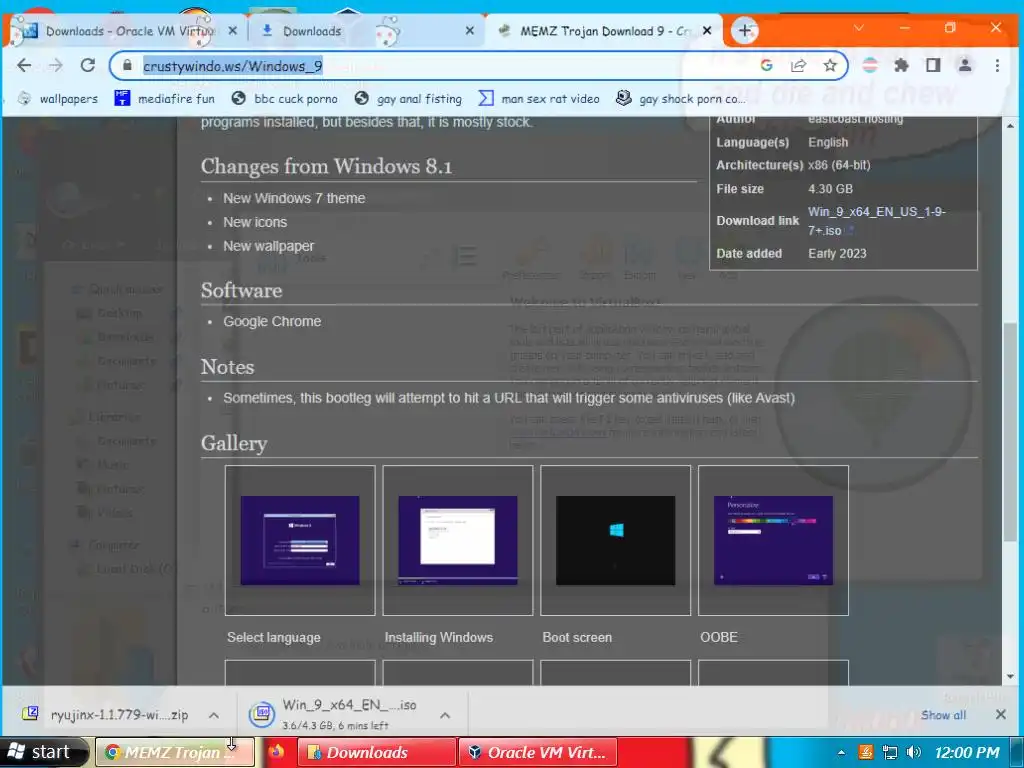
Task: Click the orange tray notification icon
Action: 865,752
